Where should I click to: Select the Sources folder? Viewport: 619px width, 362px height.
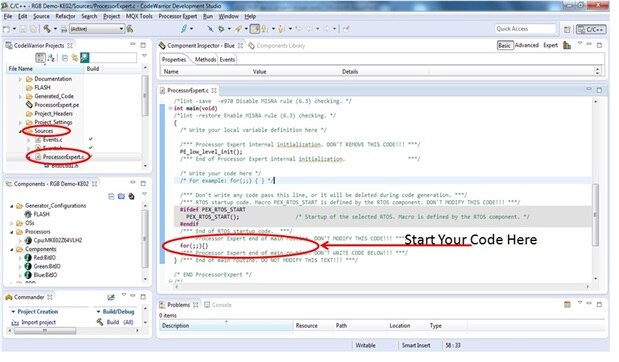[39, 131]
